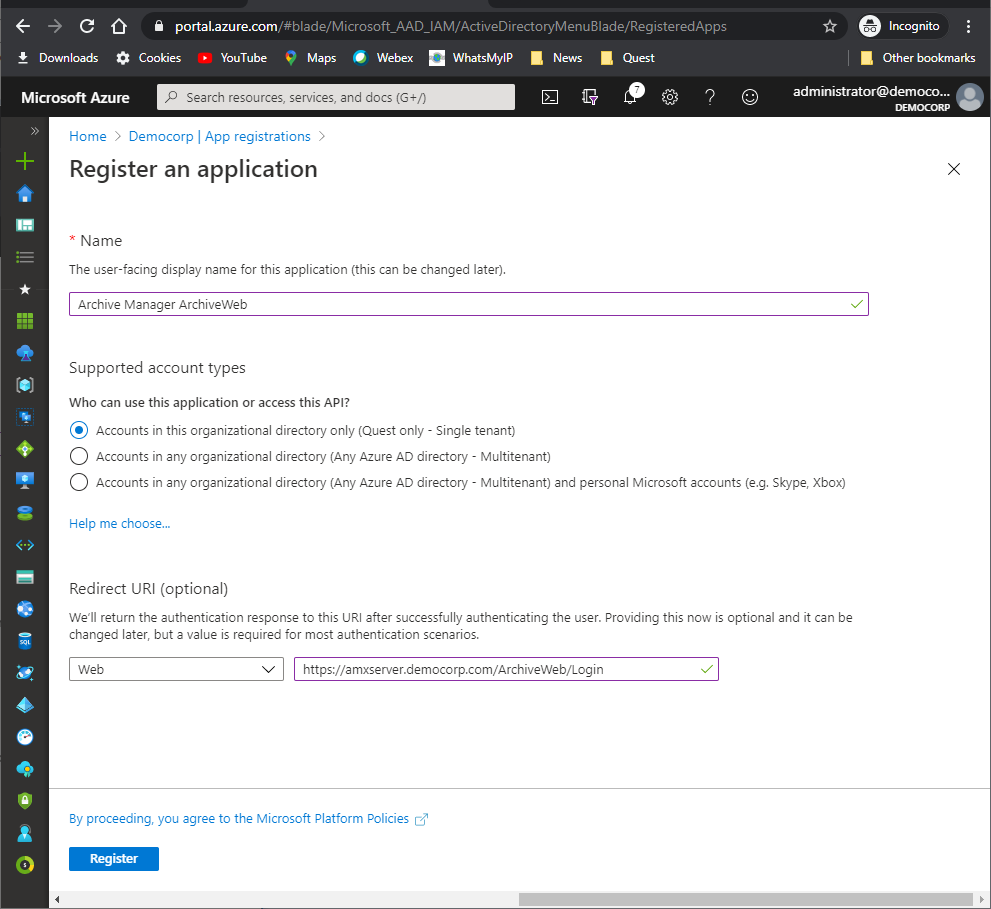Open directory and subscription filter icon

[x=590, y=97]
